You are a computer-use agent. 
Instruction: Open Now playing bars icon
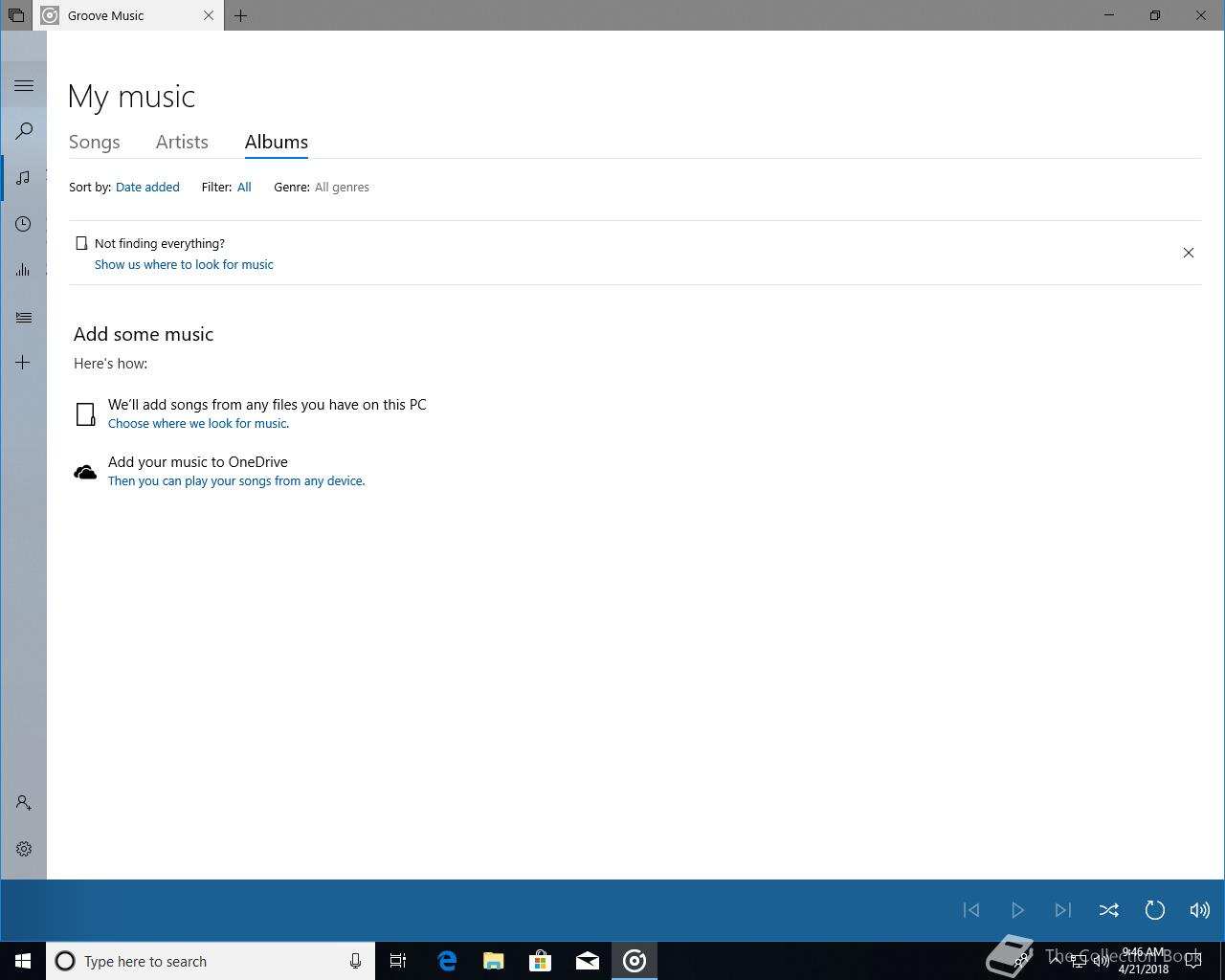point(24,270)
